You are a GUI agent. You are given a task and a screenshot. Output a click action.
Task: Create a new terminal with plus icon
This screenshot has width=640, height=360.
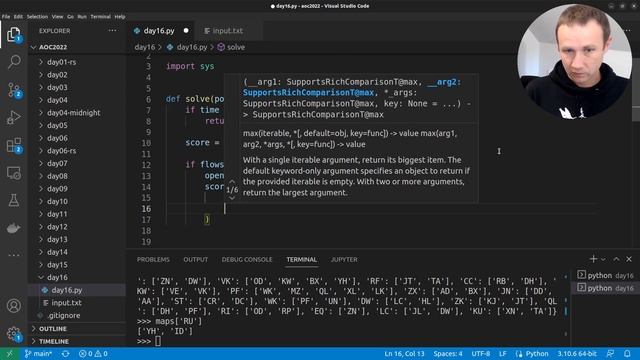point(593,259)
